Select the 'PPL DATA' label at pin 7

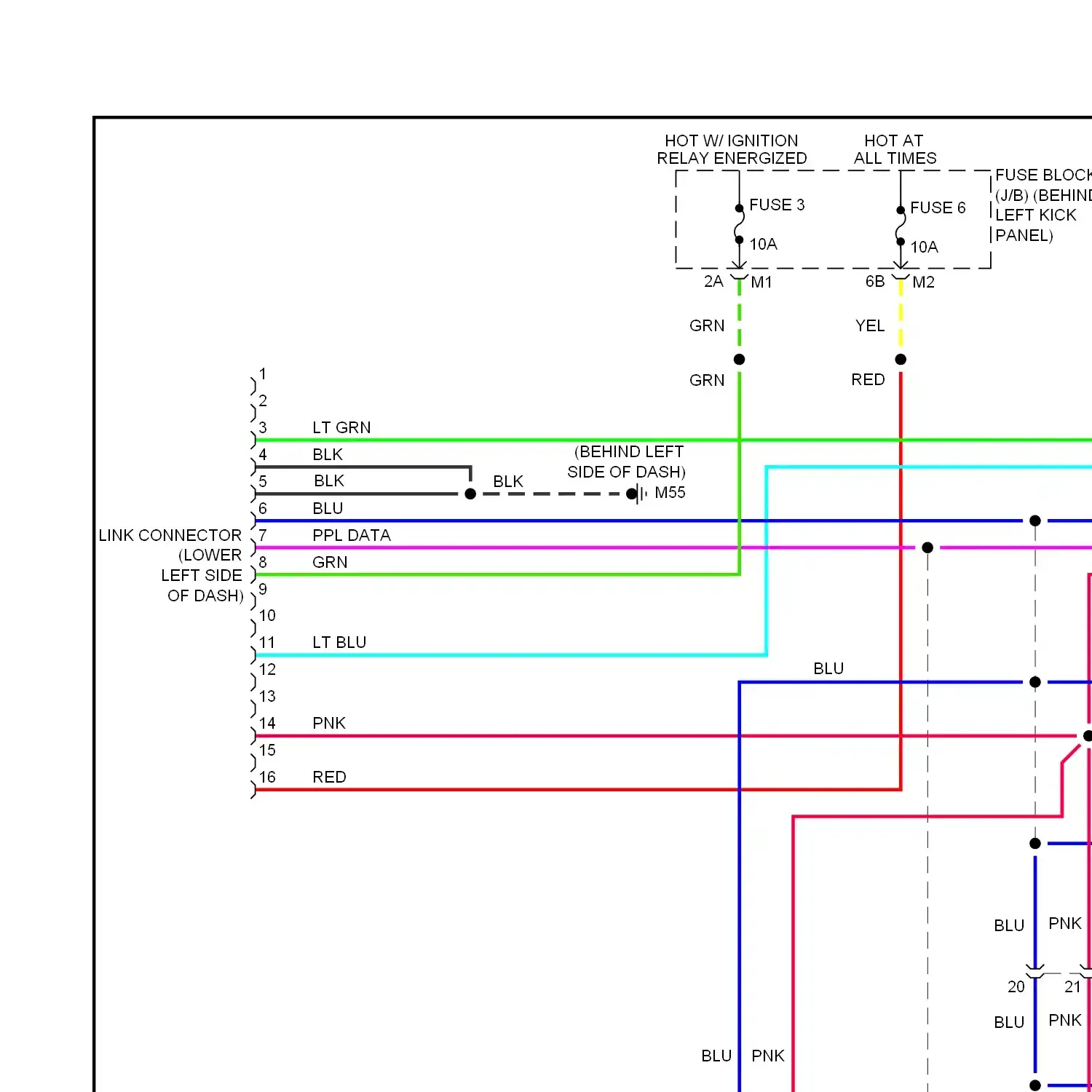(x=352, y=535)
